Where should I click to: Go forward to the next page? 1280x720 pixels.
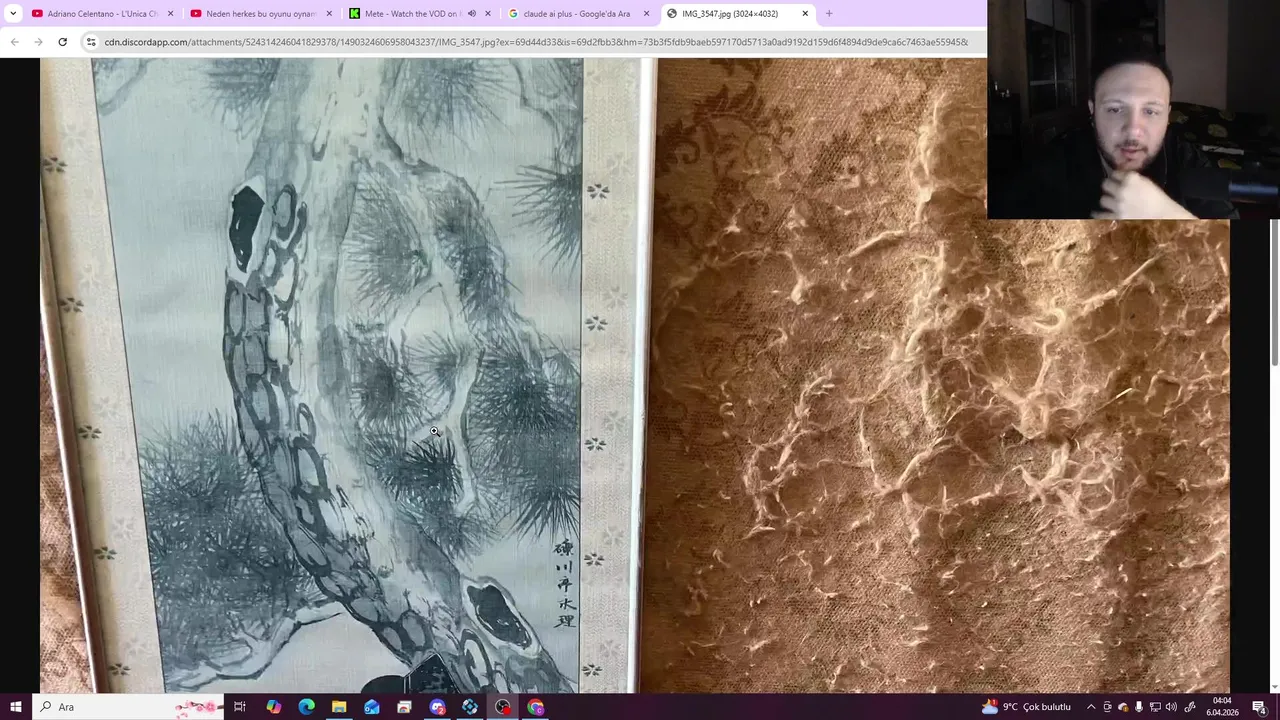(x=38, y=42)
